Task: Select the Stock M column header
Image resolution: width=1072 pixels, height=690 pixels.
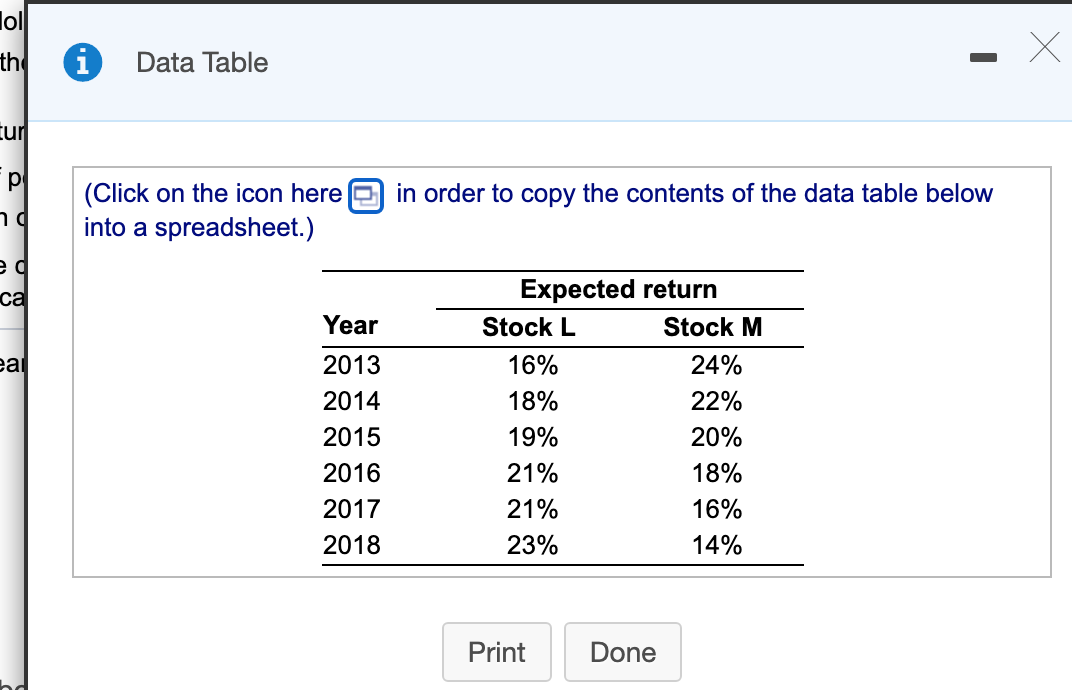Action: 713,326
